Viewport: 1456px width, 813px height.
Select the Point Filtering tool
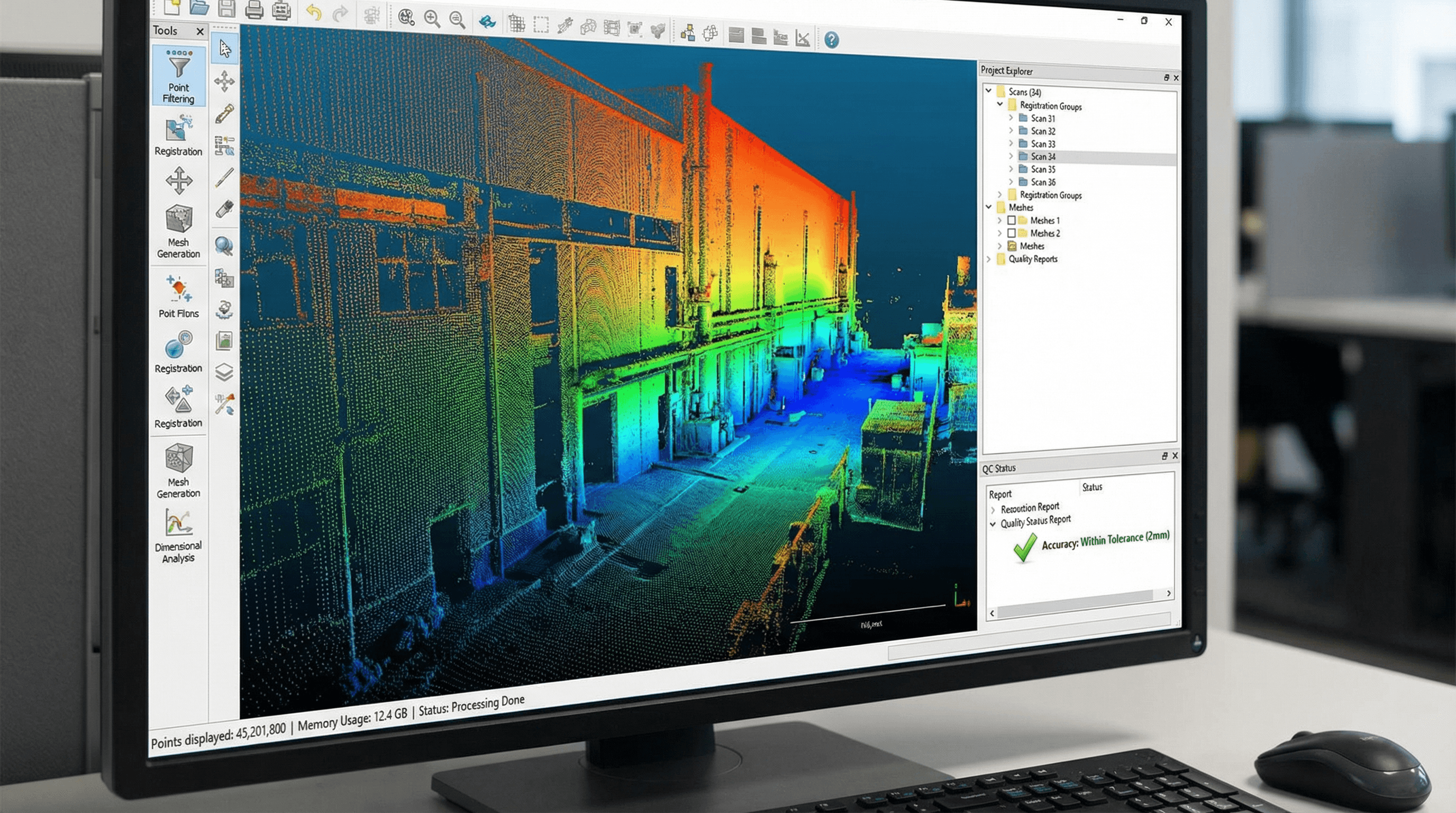[x=179, y=76]
